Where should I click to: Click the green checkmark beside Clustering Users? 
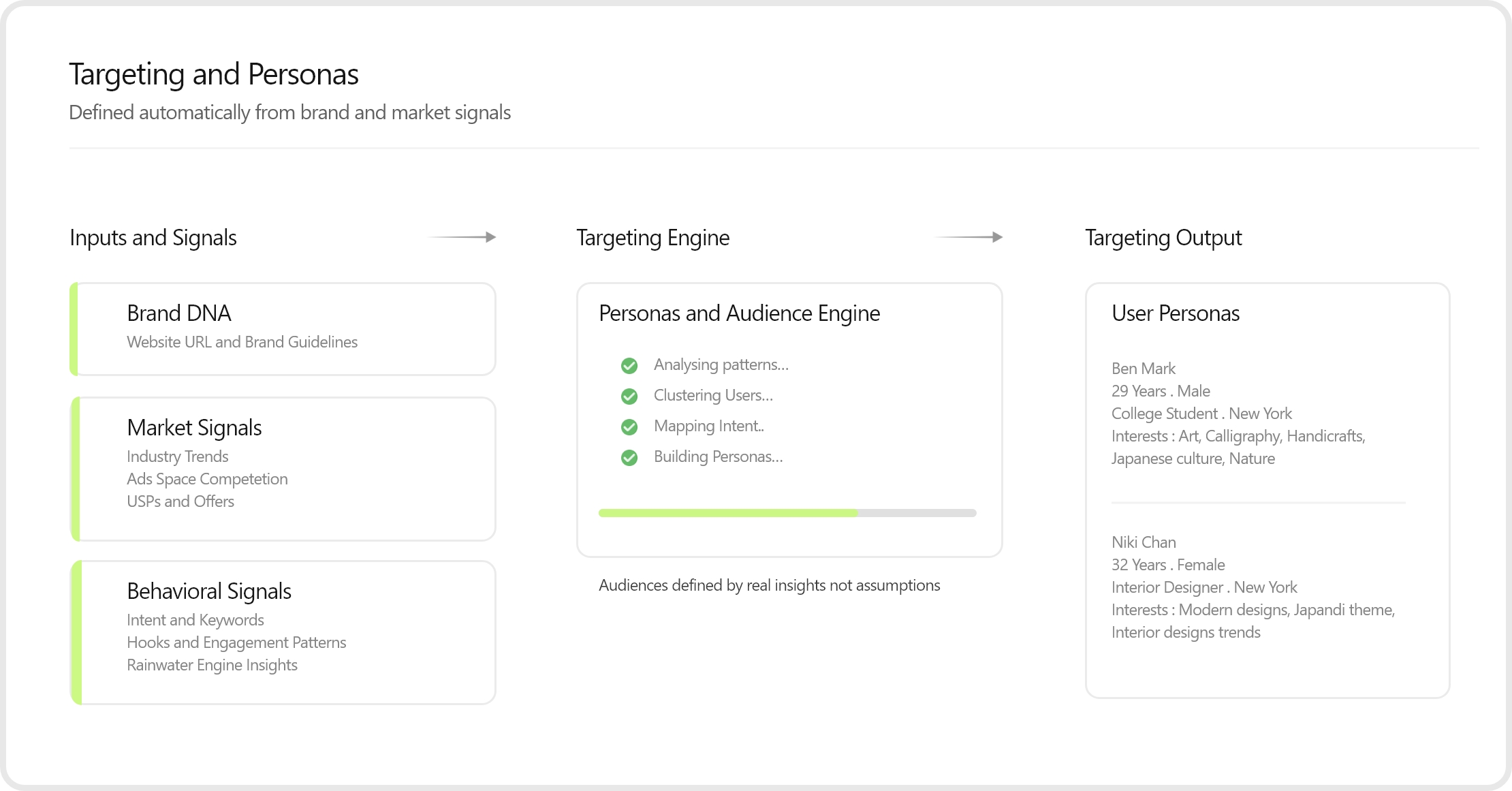629,397
